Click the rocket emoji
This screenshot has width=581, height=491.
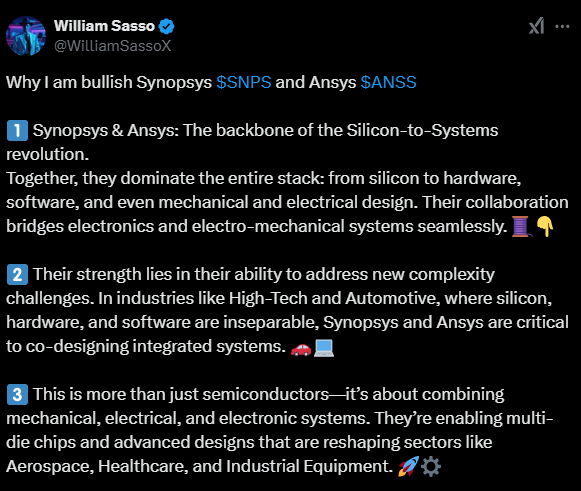(x=408, y=466)
